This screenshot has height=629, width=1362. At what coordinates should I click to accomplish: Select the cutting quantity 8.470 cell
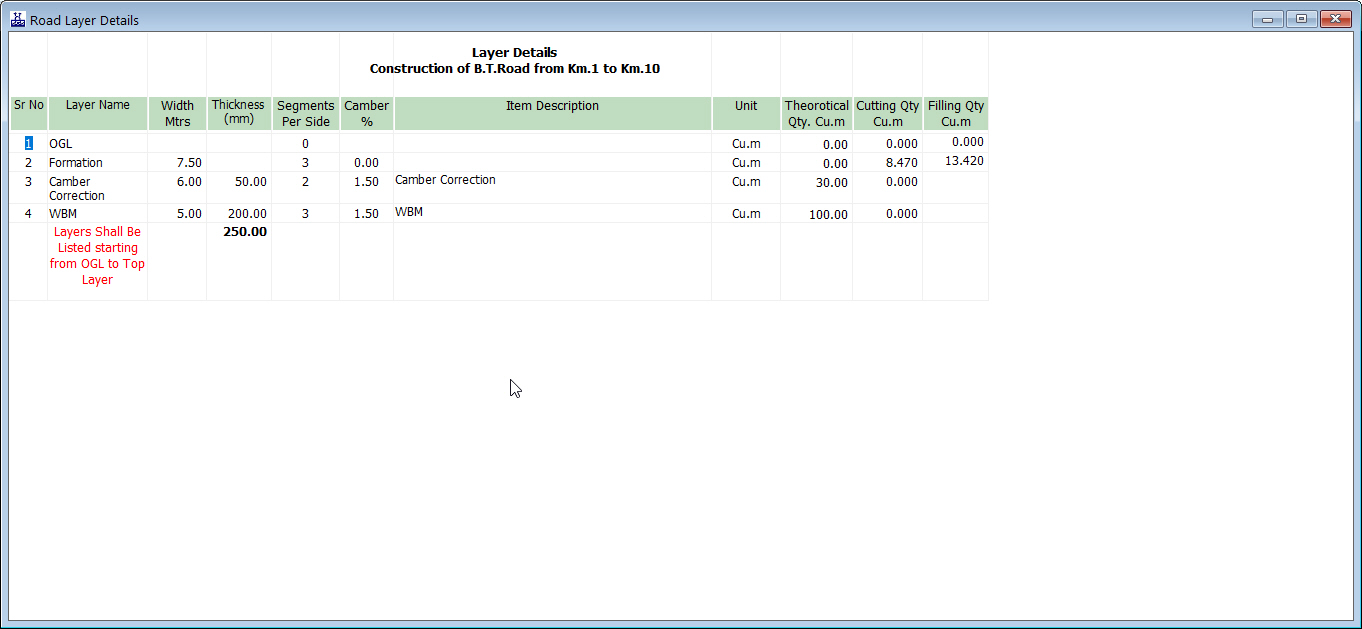(x=887, y=162)
